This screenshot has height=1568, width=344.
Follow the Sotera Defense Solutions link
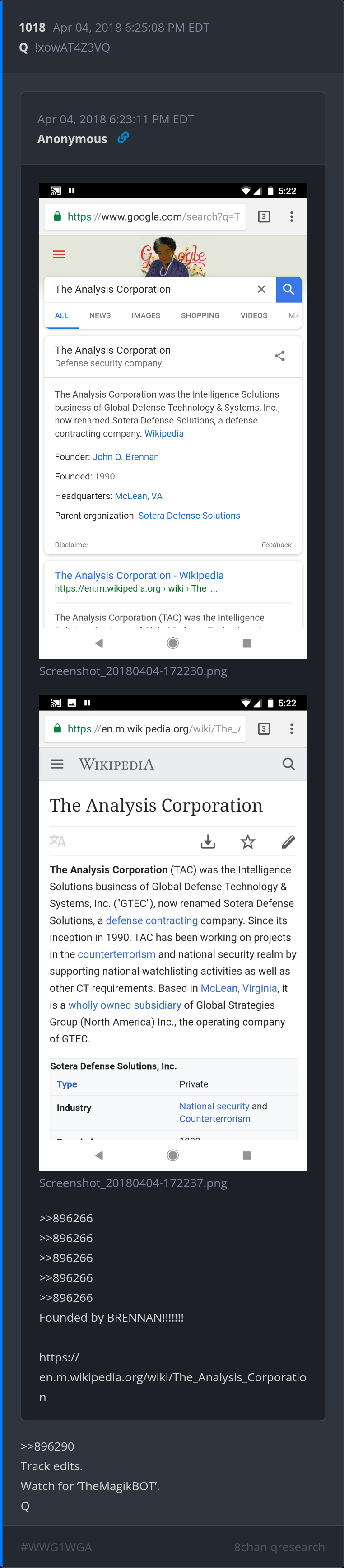pyautogui.click(x=189, y=516)
